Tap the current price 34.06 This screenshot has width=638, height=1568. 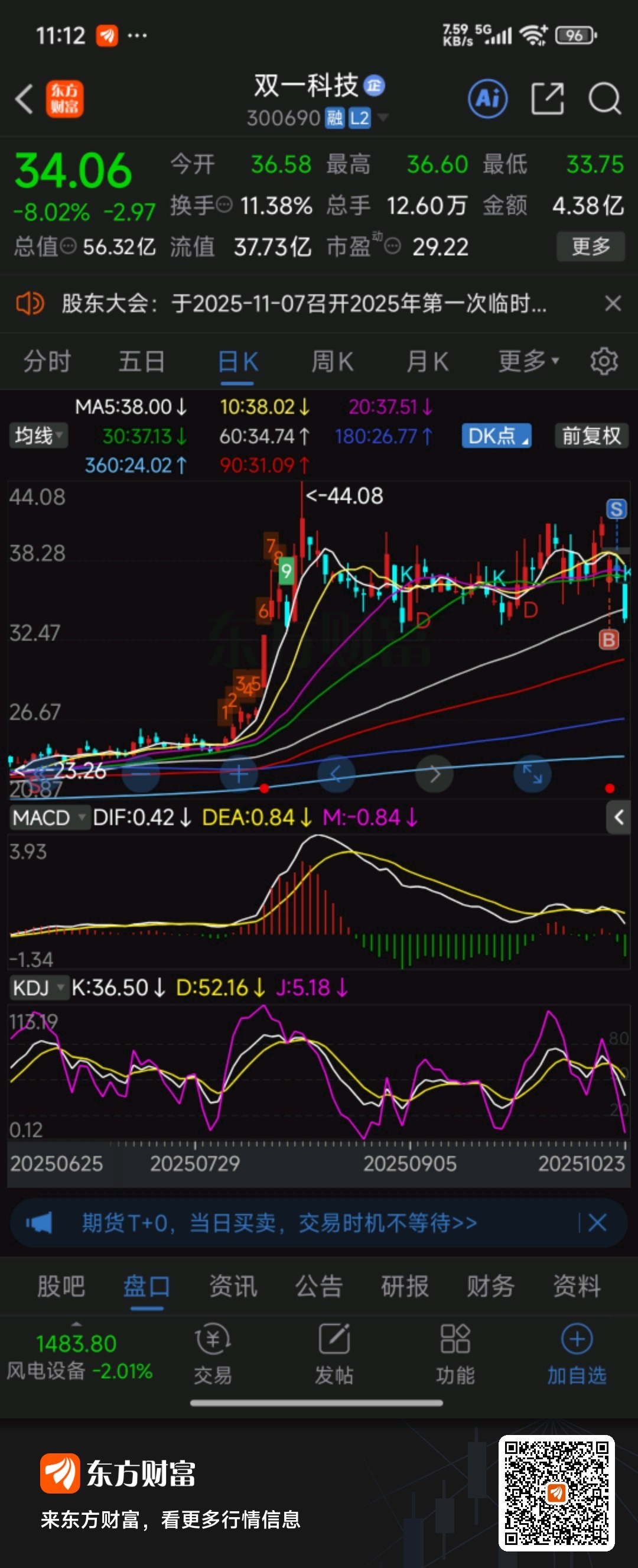pyautogui.click(x=73, y=170)
